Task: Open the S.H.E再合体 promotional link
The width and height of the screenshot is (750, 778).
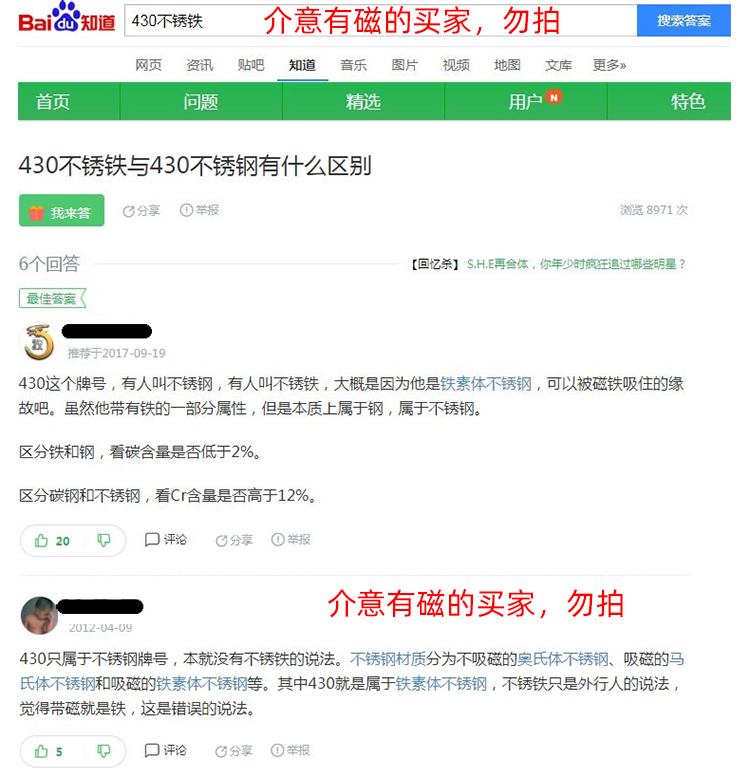Action: coord(576,264)
